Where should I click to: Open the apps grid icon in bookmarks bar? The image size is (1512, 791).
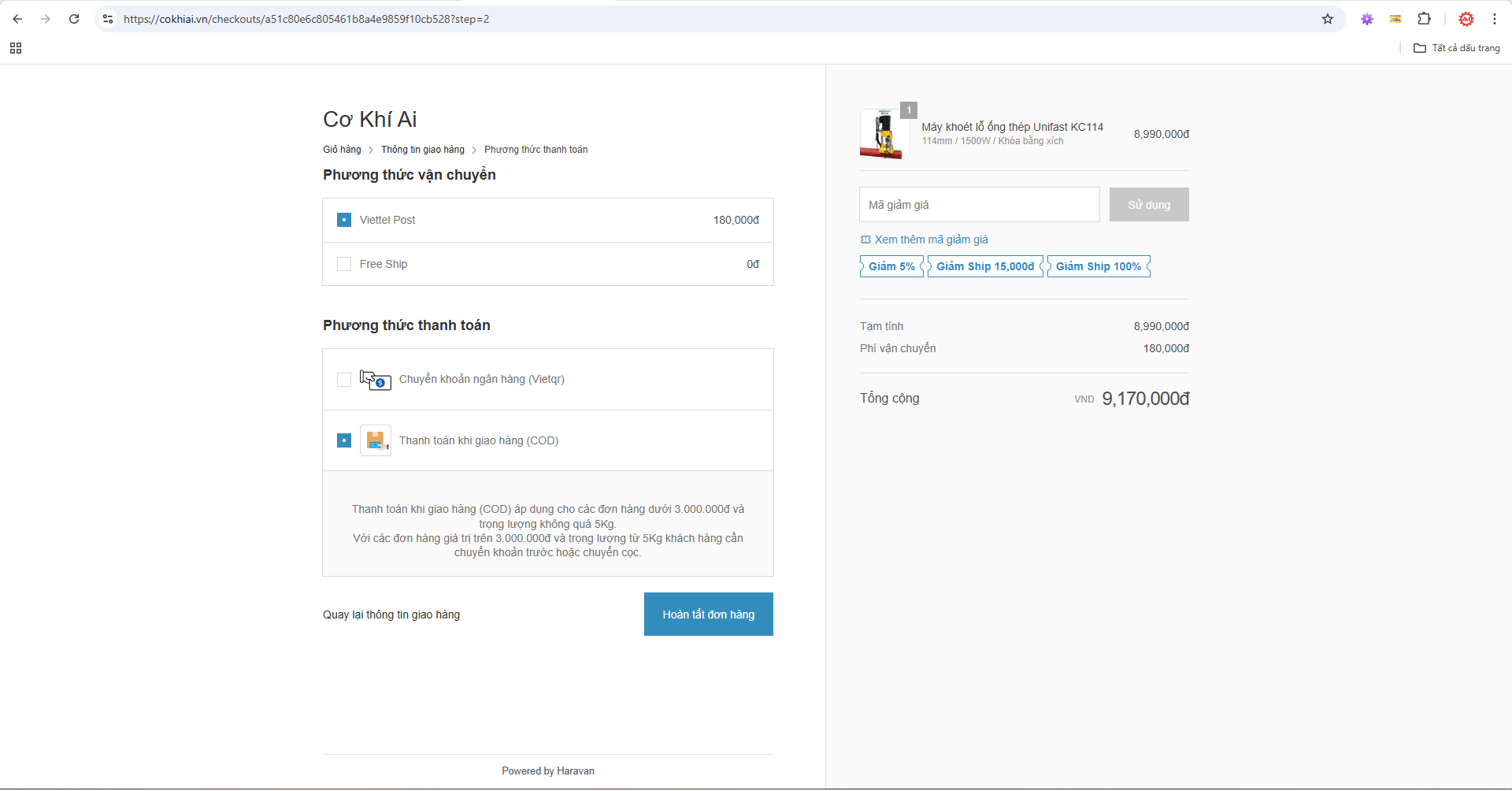[x=16, y=48]
